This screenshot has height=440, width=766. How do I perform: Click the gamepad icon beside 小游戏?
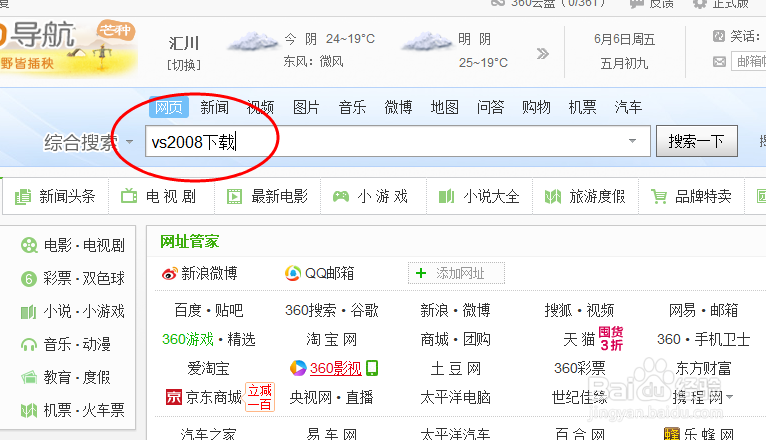click(340, 197)
